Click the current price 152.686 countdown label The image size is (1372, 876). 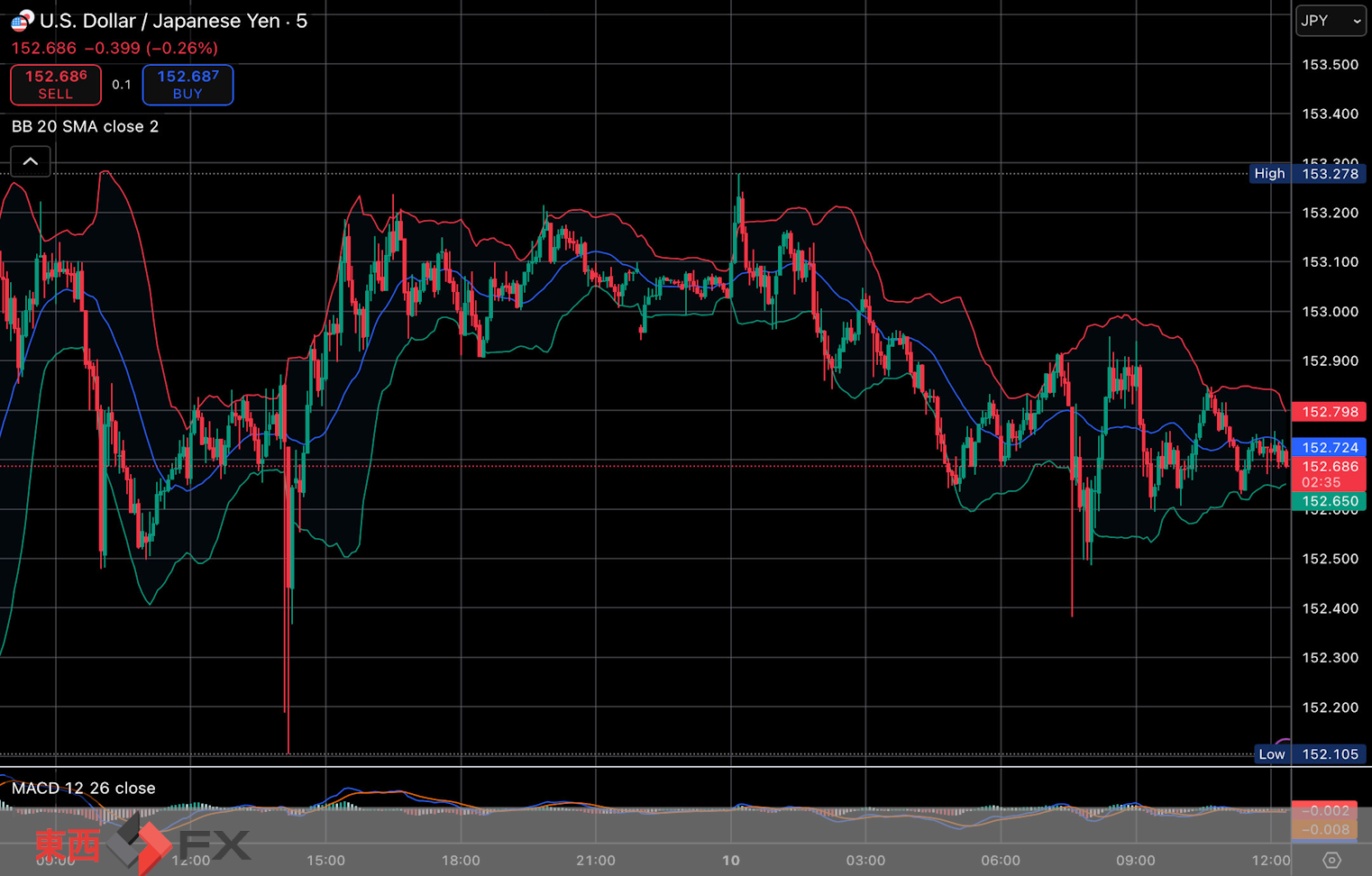pos(1329,474)
